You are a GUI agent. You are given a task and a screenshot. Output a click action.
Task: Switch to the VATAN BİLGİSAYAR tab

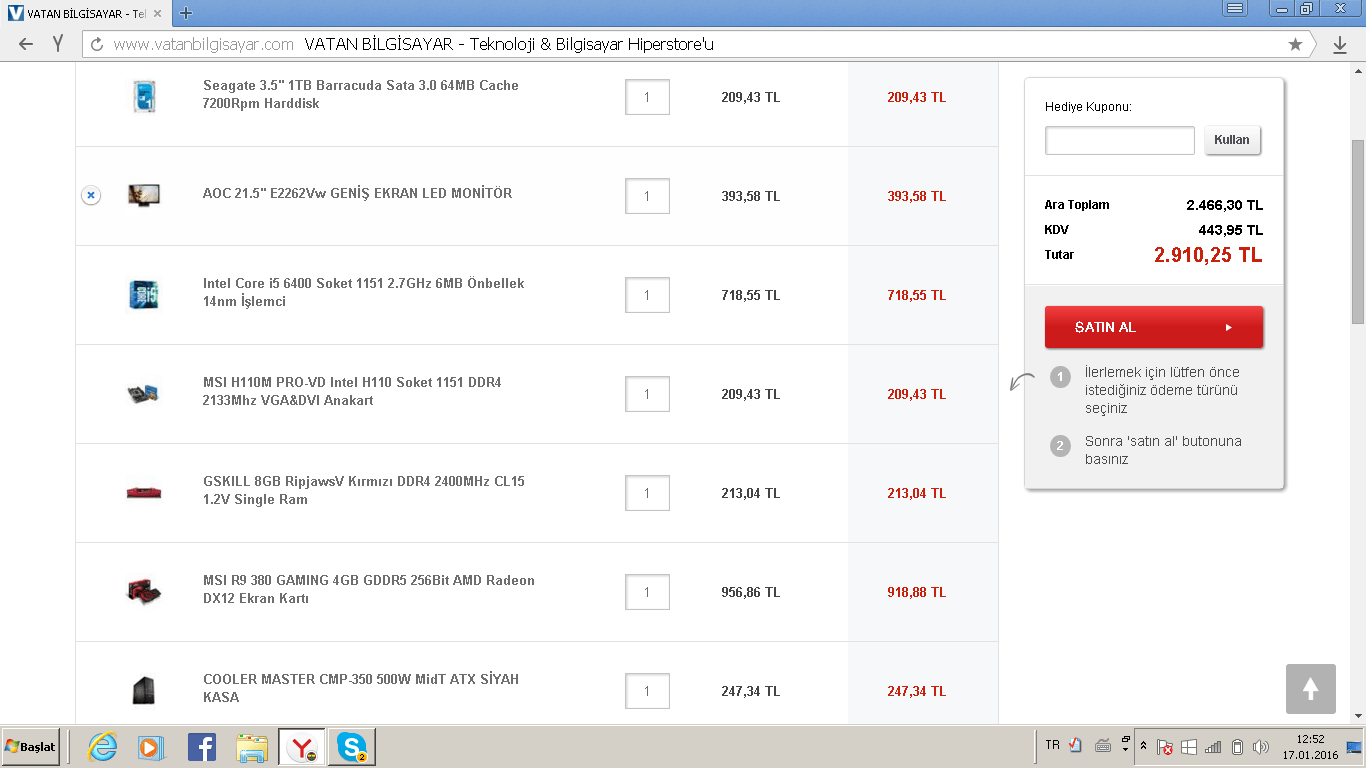[85, 14]
